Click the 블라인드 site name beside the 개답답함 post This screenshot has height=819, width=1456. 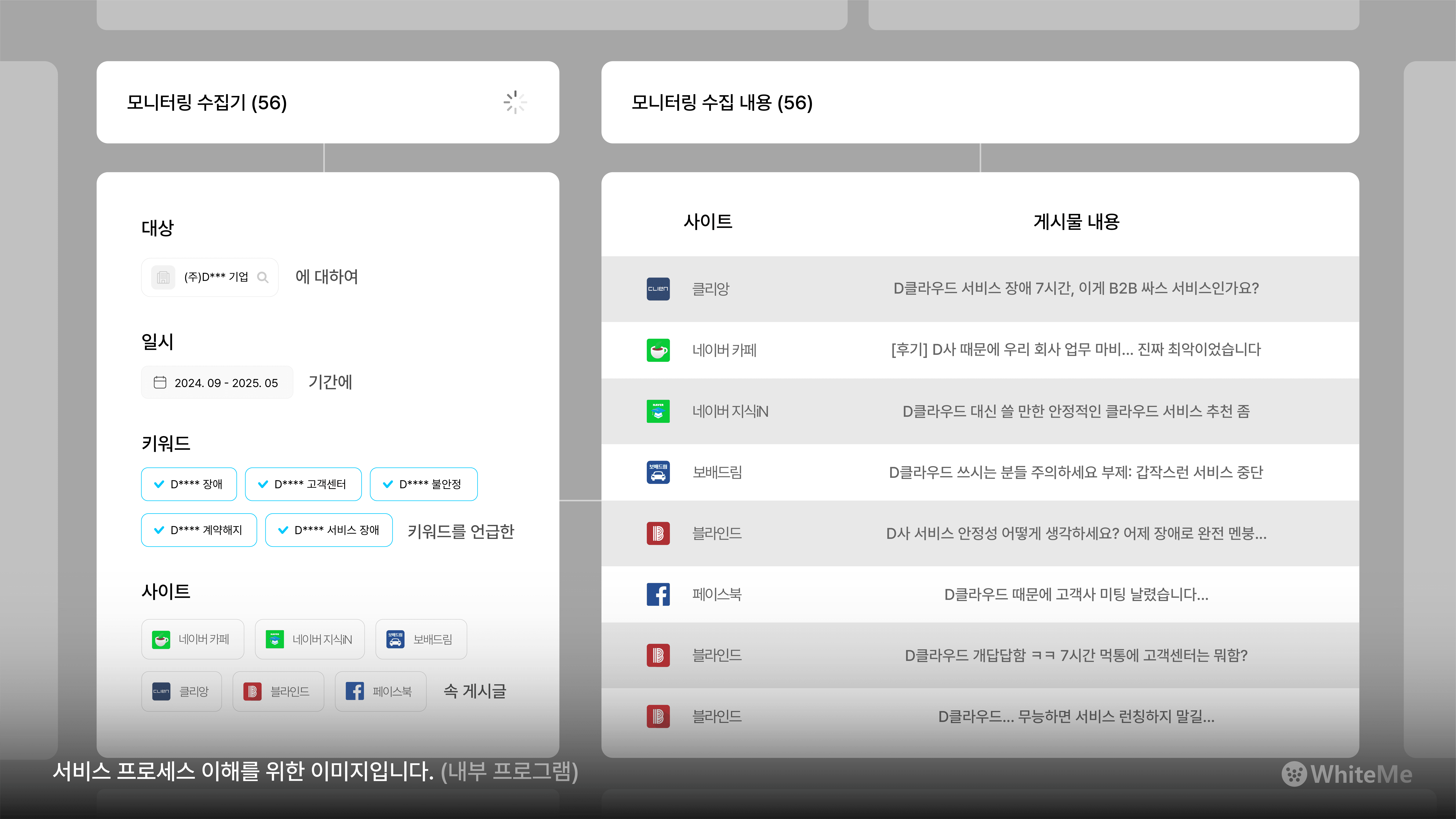(x=717, y=656)
